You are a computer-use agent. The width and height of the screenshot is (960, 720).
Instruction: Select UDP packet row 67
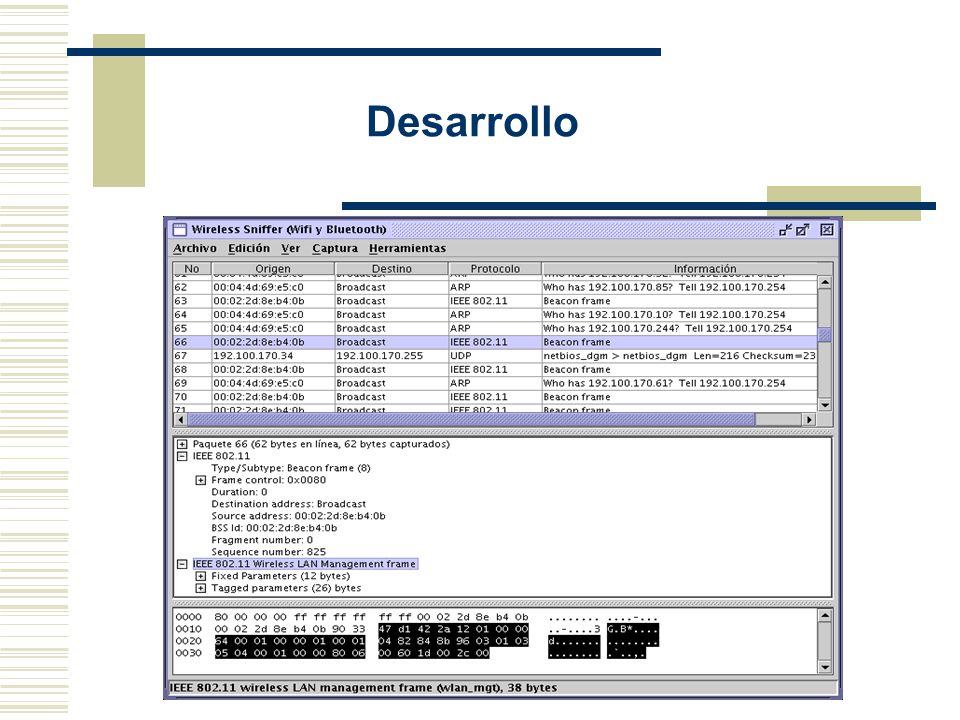click(495, 356)
